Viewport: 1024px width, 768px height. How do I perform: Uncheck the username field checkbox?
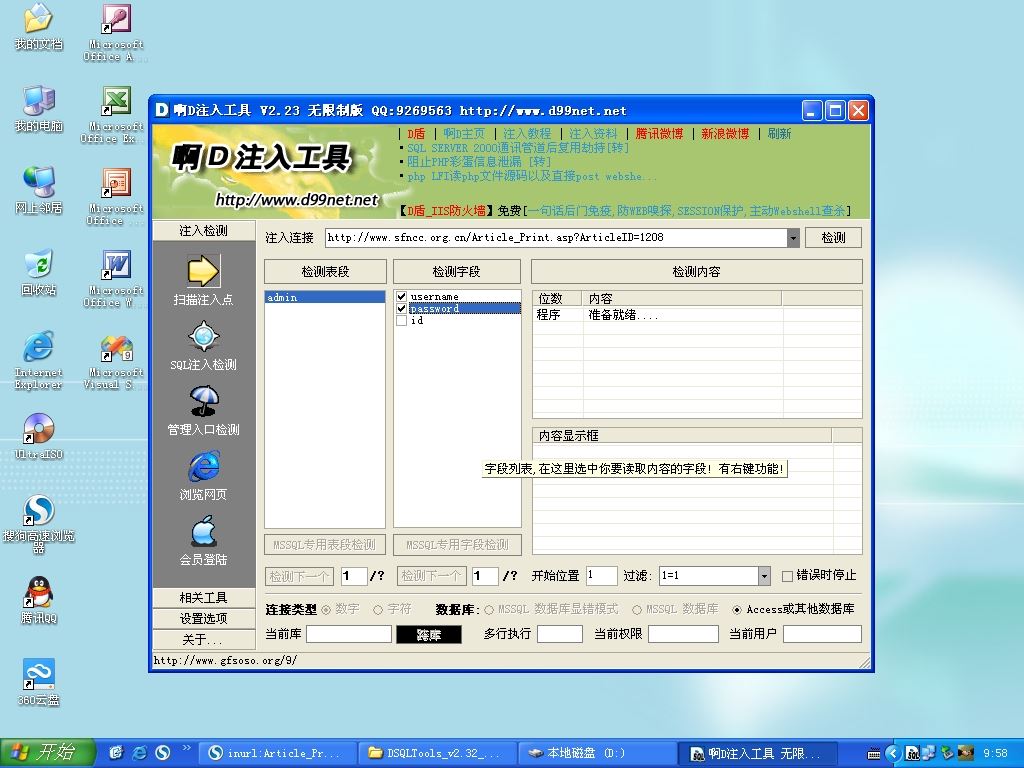(402, 296)
